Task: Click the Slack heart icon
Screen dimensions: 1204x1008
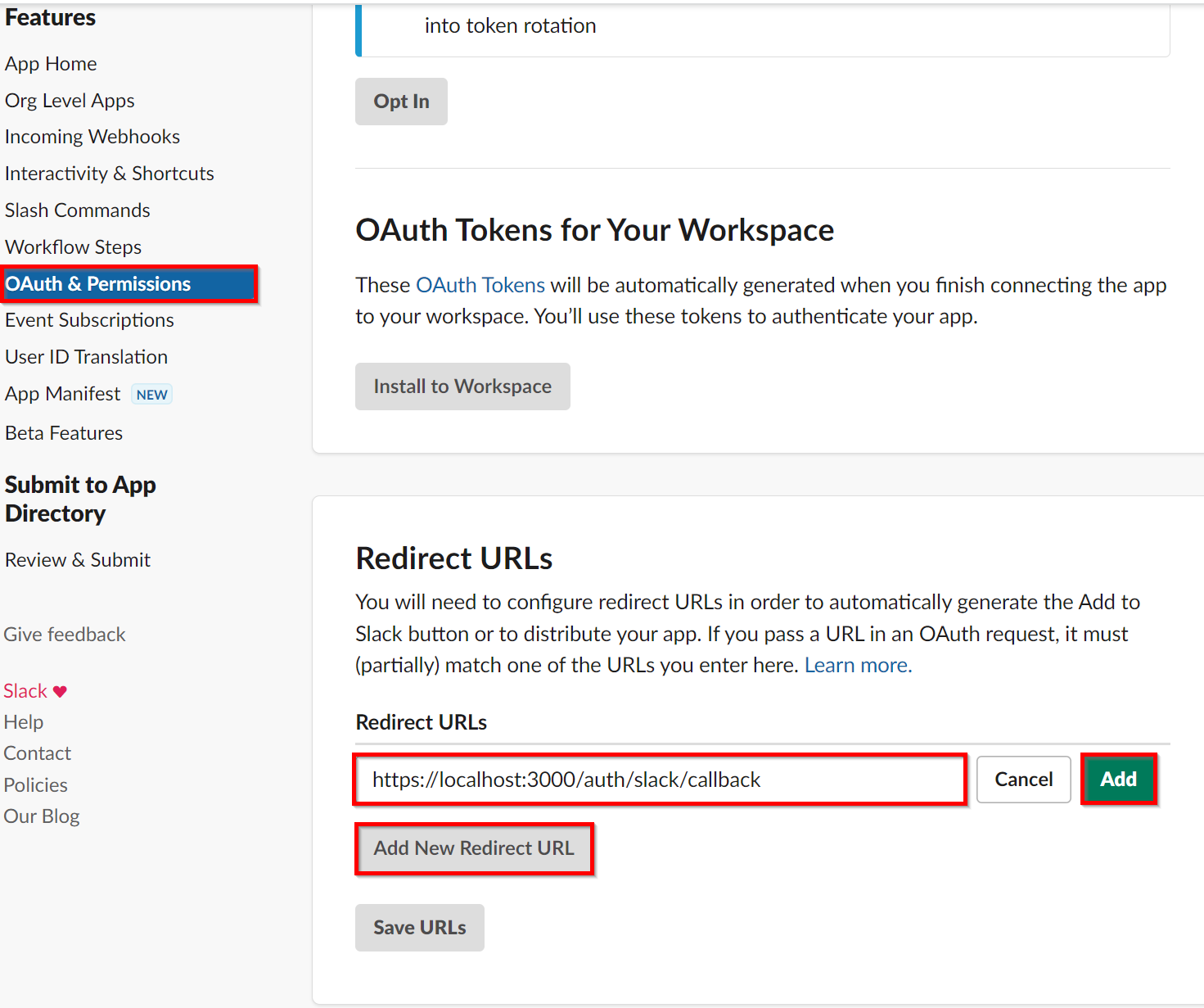Action: coord(60,692)
